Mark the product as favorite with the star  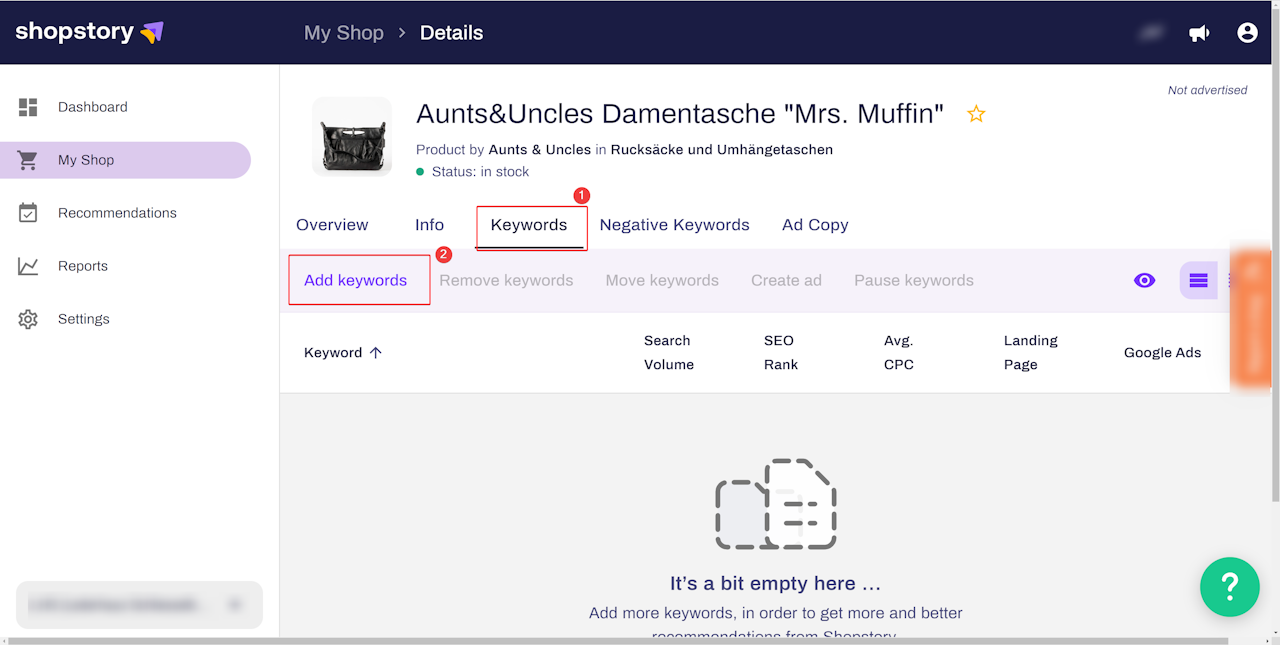click(x=976, y=114)
